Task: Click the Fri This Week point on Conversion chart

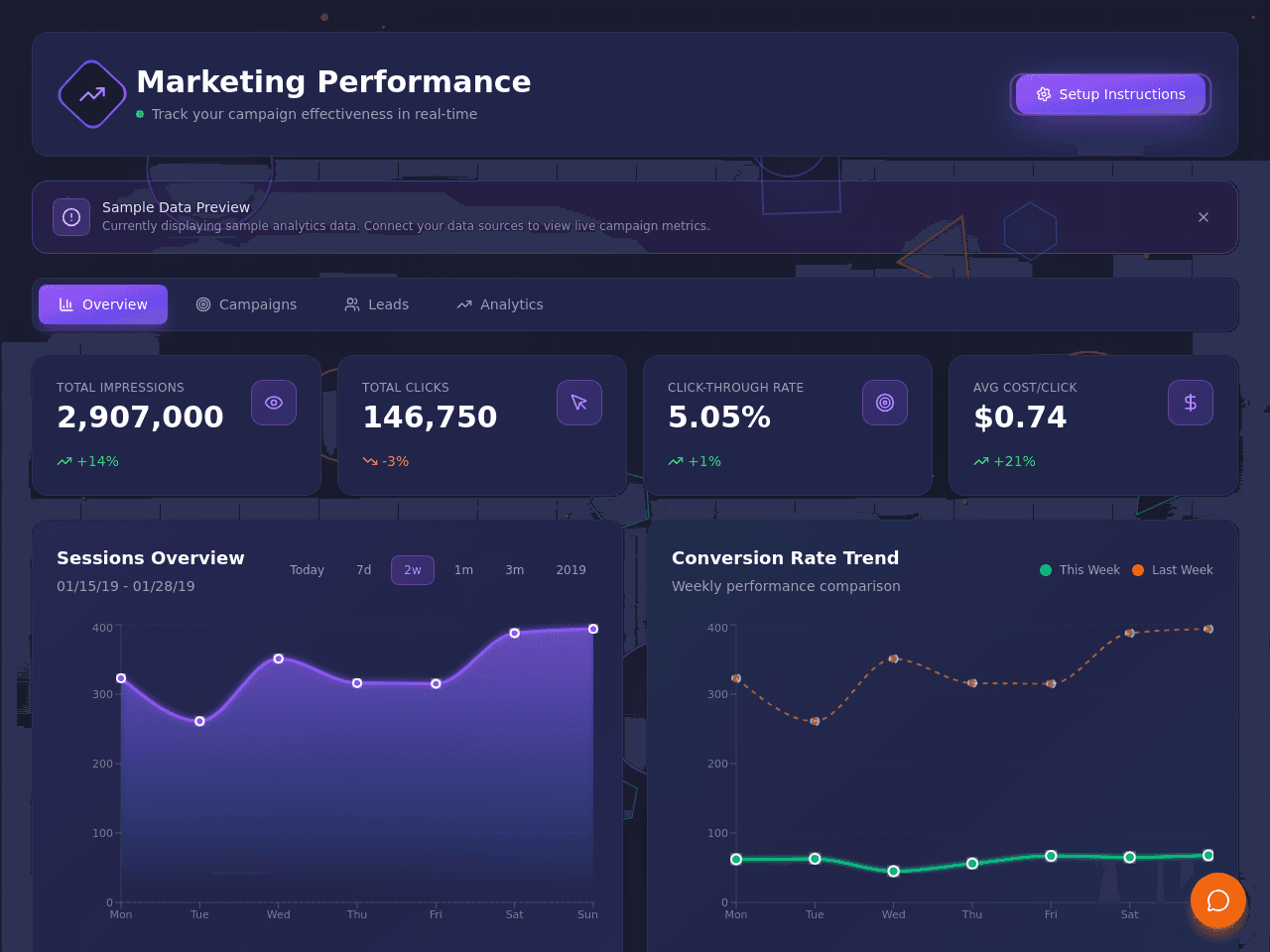Action: [1051, 856]
